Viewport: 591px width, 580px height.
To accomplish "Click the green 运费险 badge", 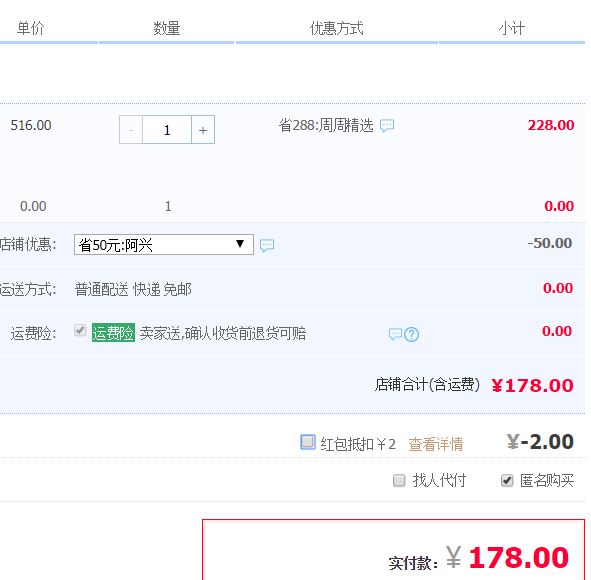I will pos(113,333).
